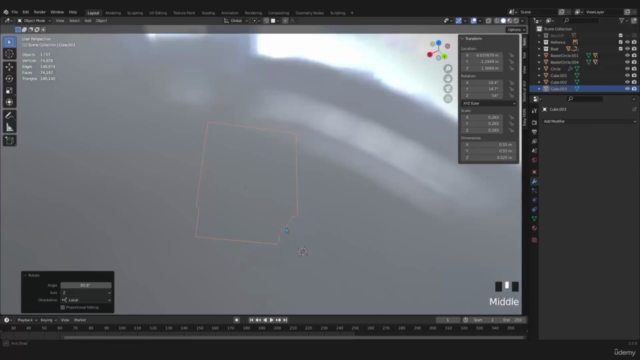Viewport: 640px width, 360px height.
Task: Click the Location Z value field
Action: (x=484, y=68)
